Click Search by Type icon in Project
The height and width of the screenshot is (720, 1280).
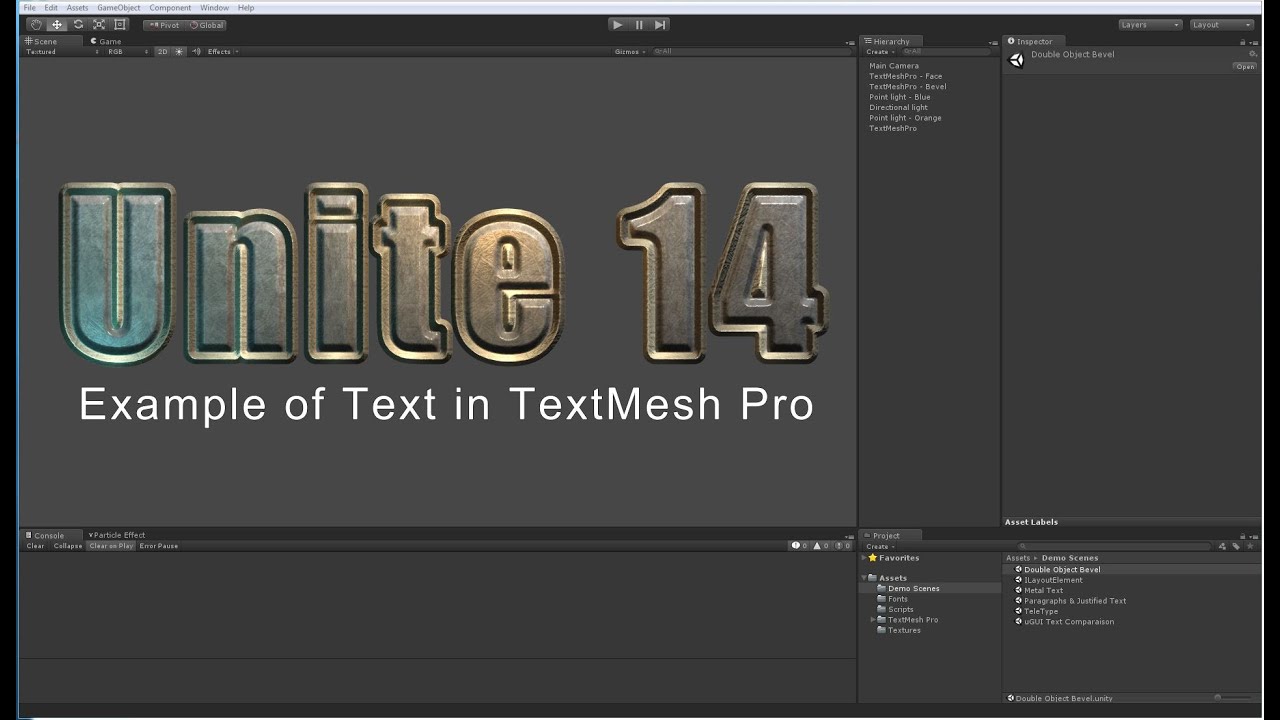tap(1224, 546)
